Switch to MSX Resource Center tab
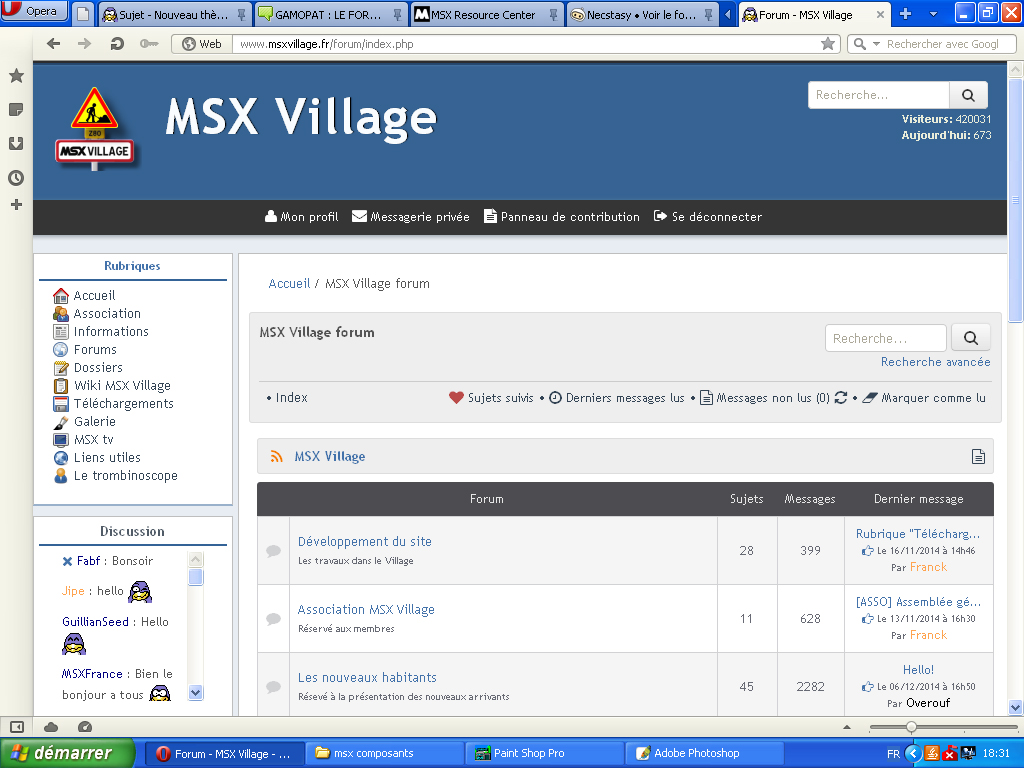Image resolution: width=1024 pixels, height=768 pixels. click(485, 14)
